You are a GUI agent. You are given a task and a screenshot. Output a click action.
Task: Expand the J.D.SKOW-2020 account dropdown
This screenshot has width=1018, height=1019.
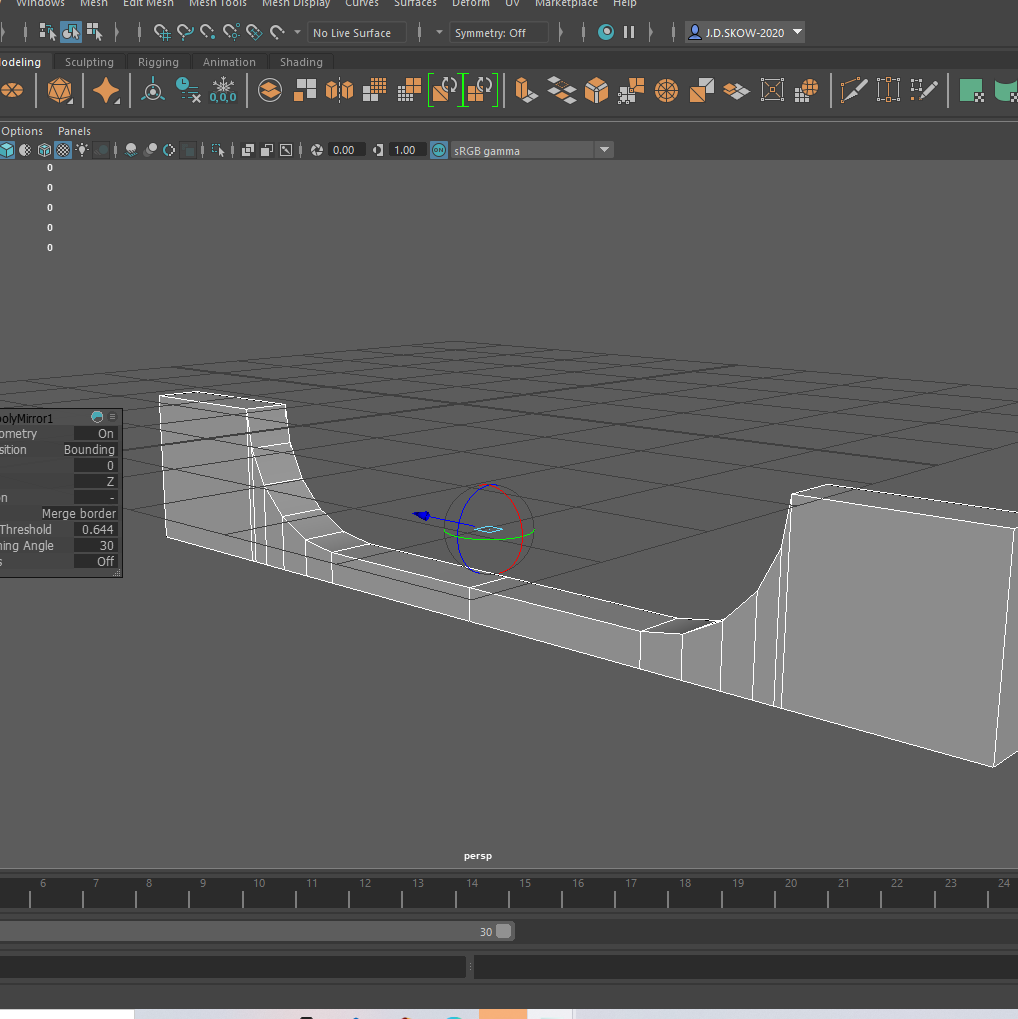[x=797, y=32]
